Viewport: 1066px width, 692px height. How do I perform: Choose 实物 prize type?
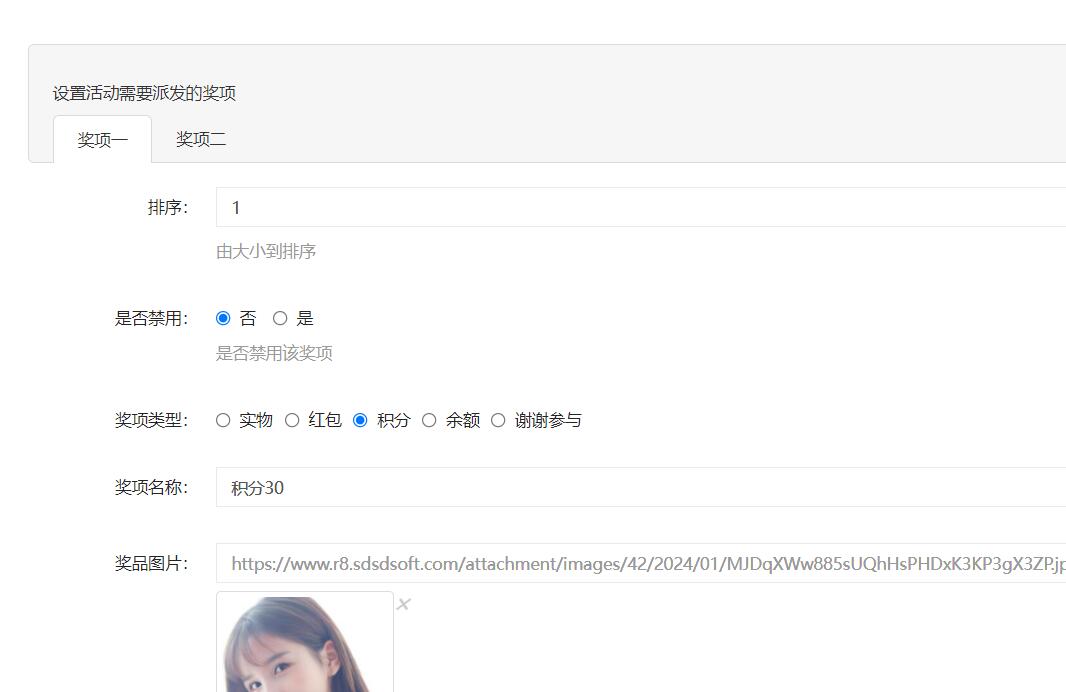[x=223, y=420]
